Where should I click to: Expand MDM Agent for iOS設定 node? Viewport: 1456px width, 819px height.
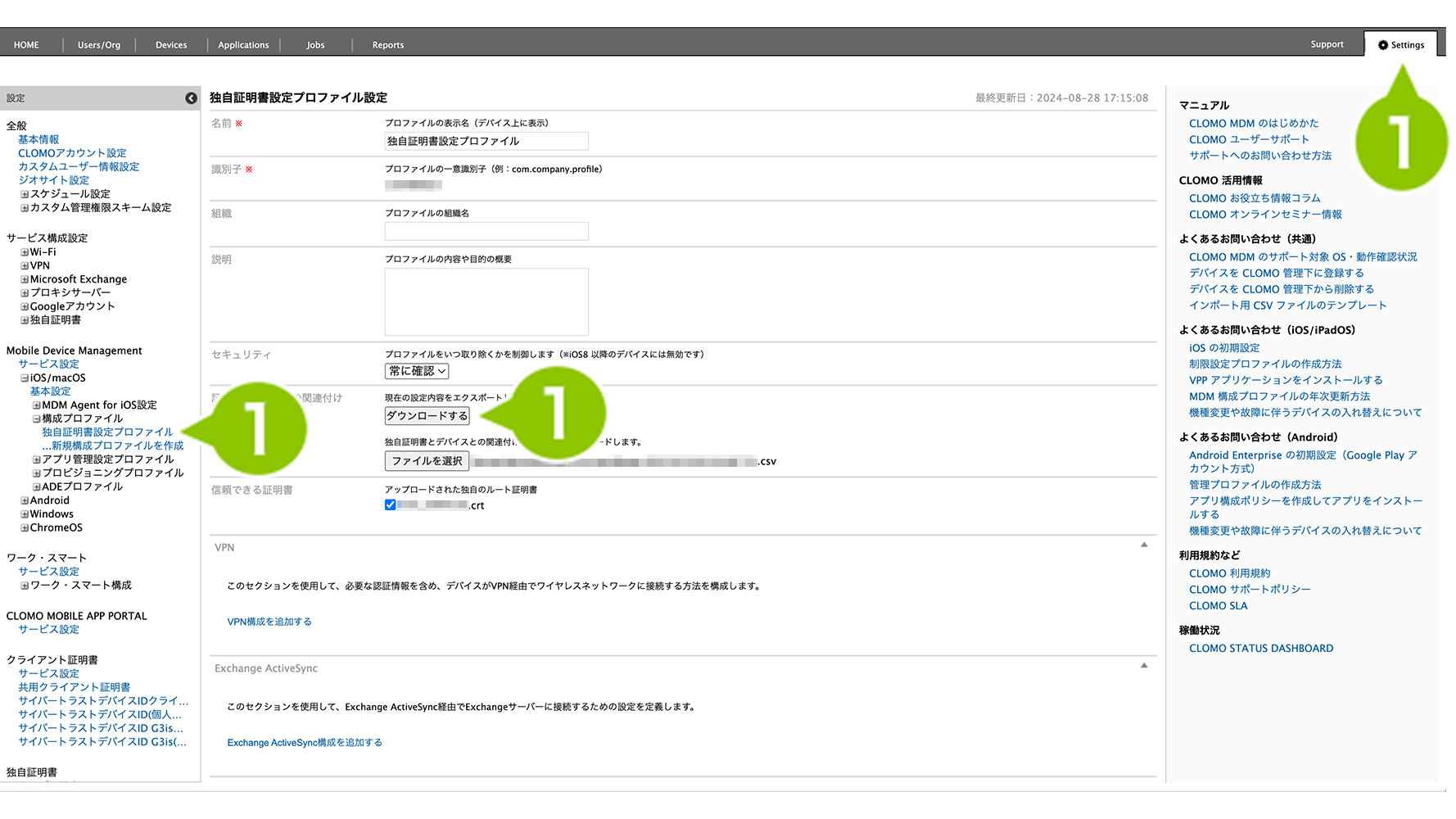coord(37,405)
